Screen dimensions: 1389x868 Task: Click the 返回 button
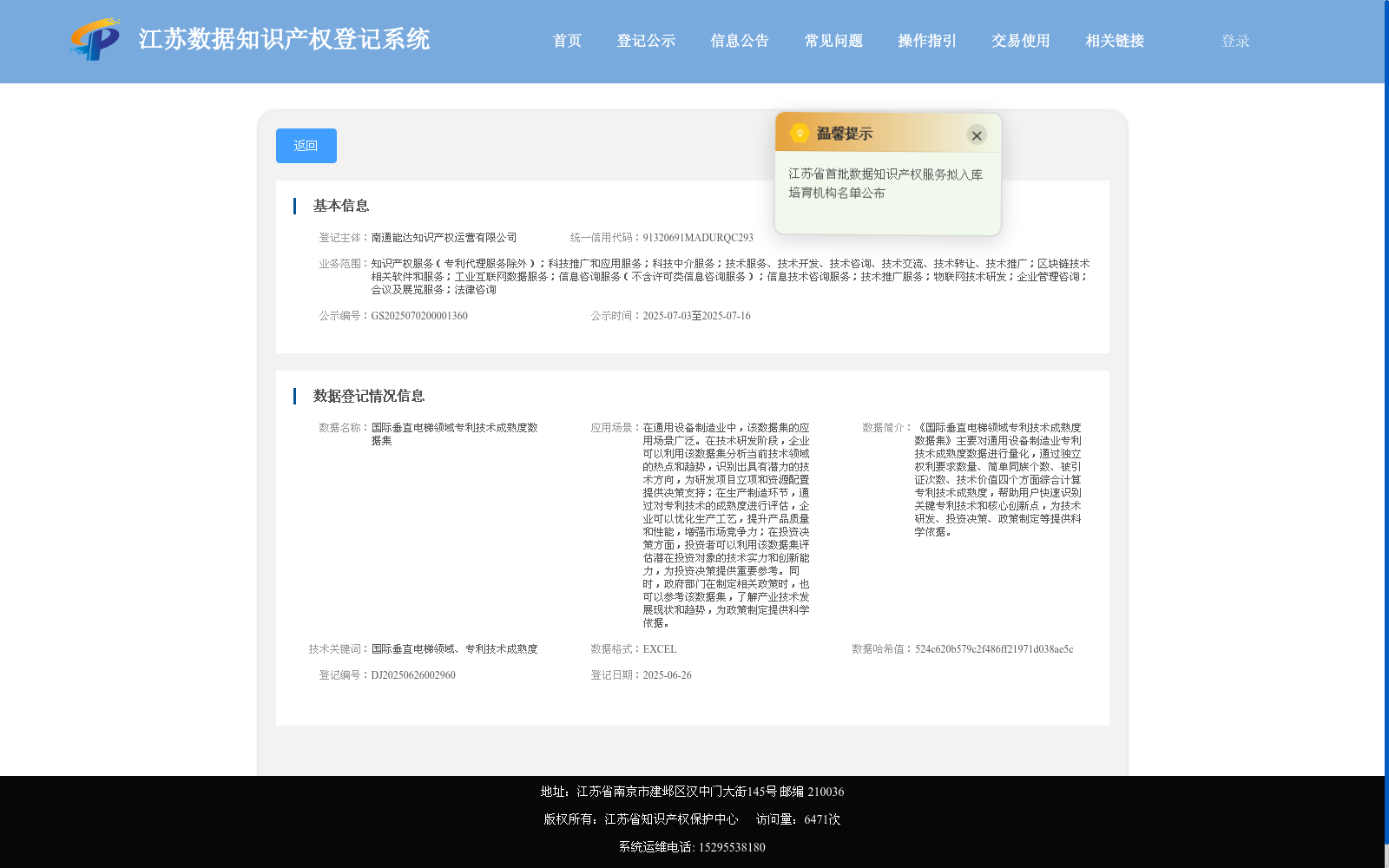[x=306, y=146]
